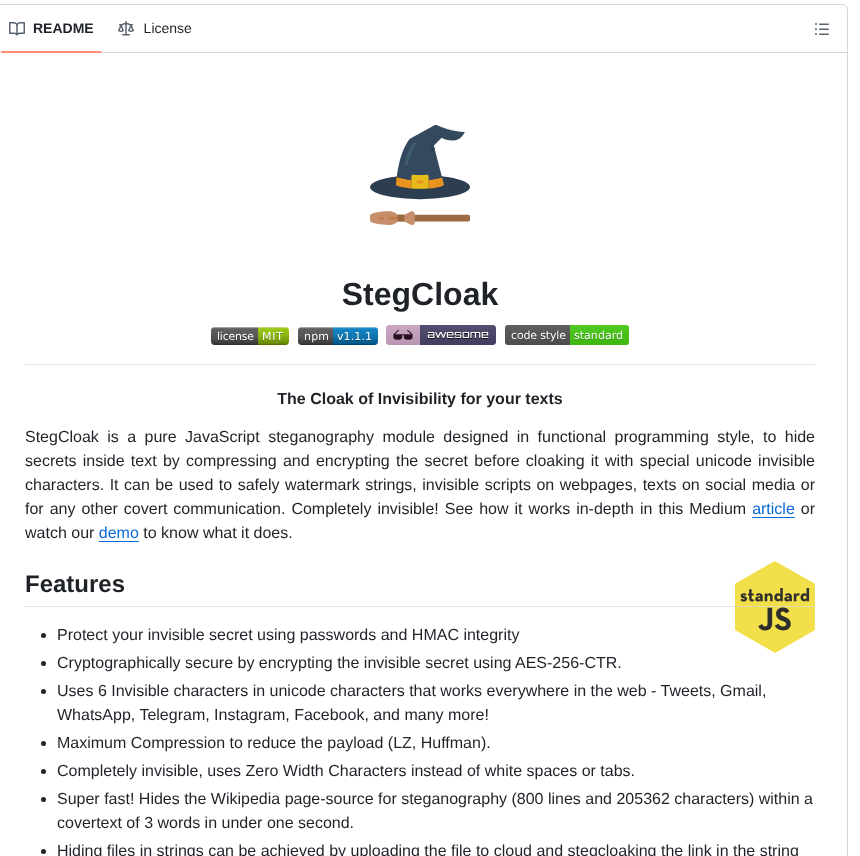
Task: Click the npm v1.1.1 badge
Action: click(x=338, y=336)
